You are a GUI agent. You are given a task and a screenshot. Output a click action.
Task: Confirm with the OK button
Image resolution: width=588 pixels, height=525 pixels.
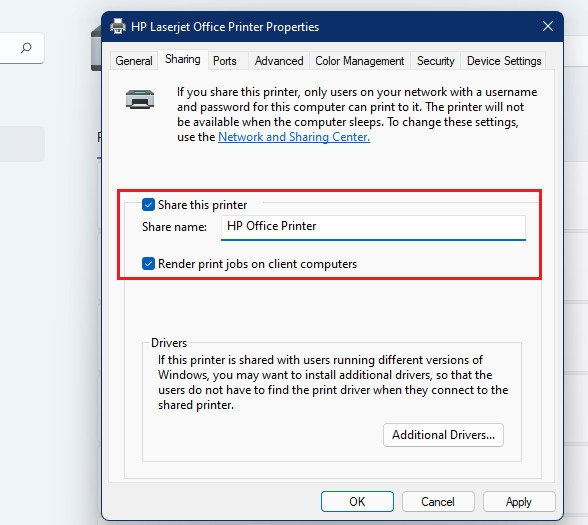[x=357, y=501]
